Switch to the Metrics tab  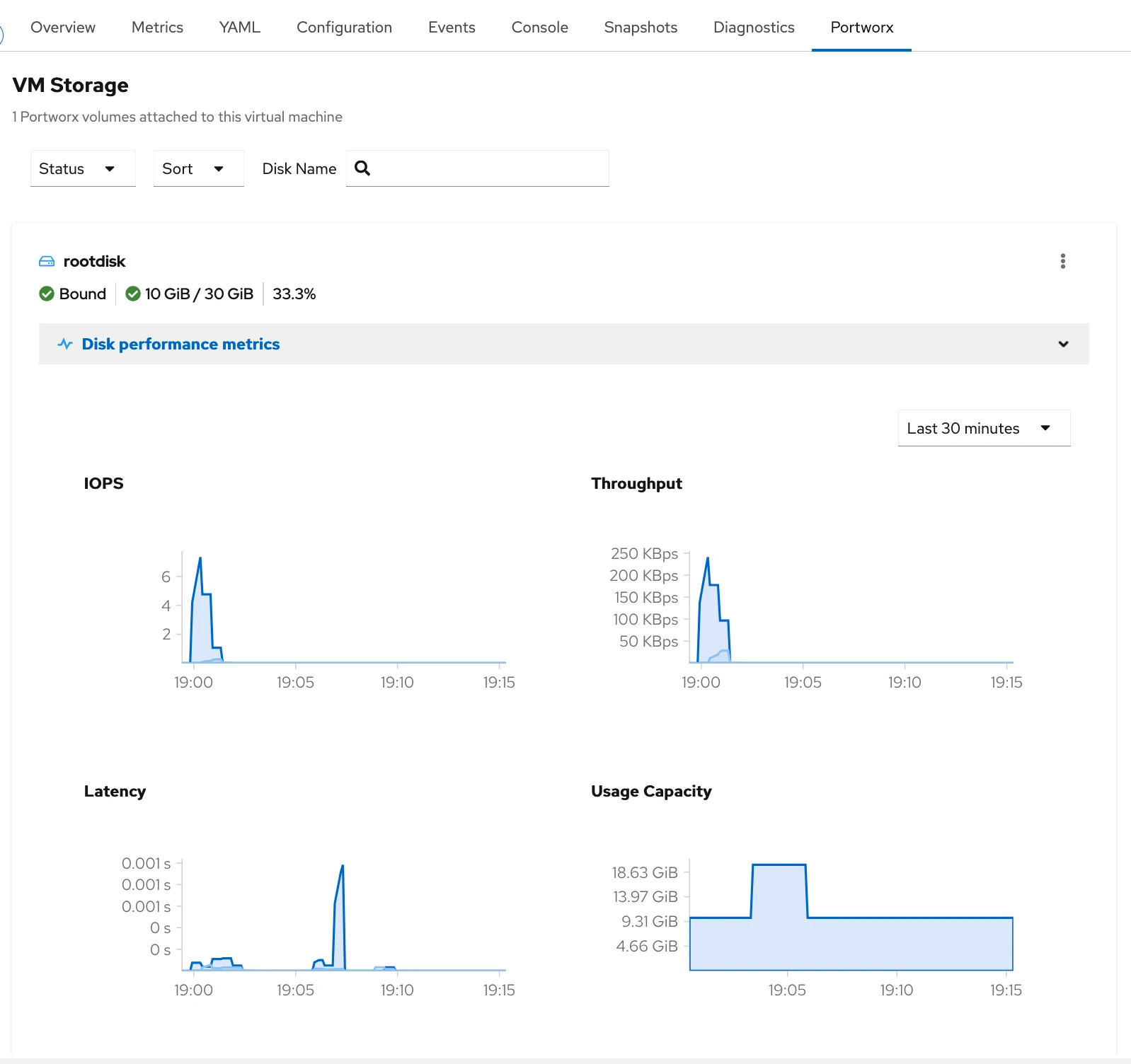point(157,27)
